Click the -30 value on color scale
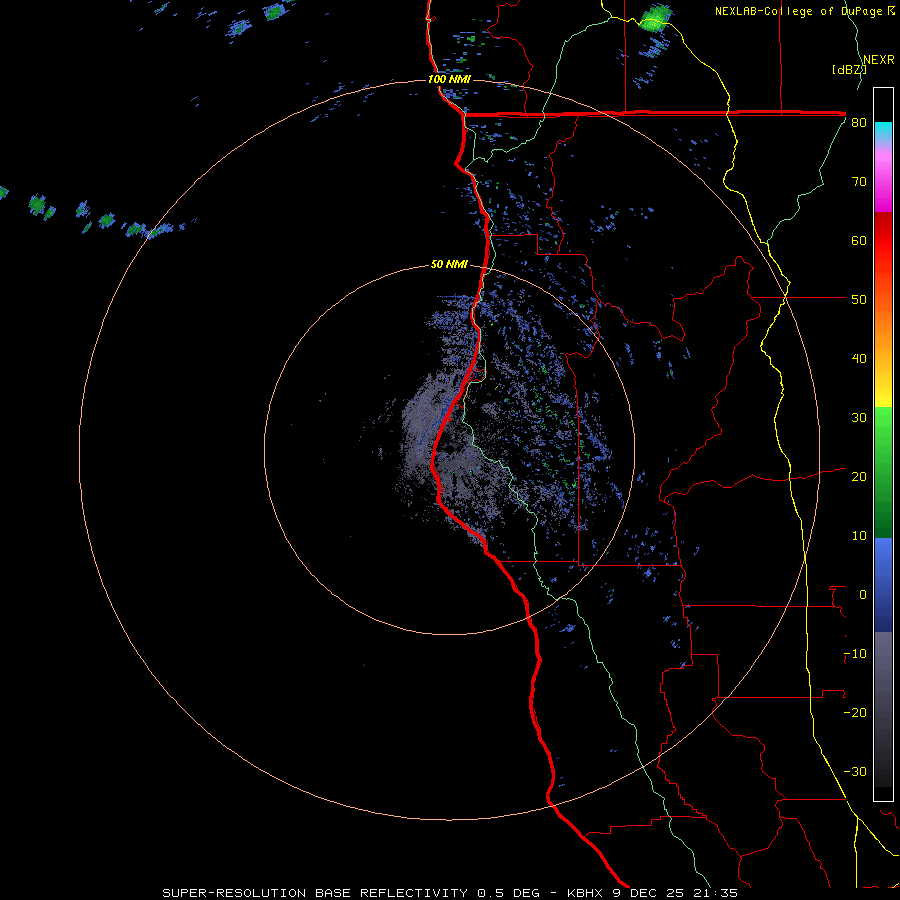This screenshot has width=900, height=900. [x=855, y=771]
